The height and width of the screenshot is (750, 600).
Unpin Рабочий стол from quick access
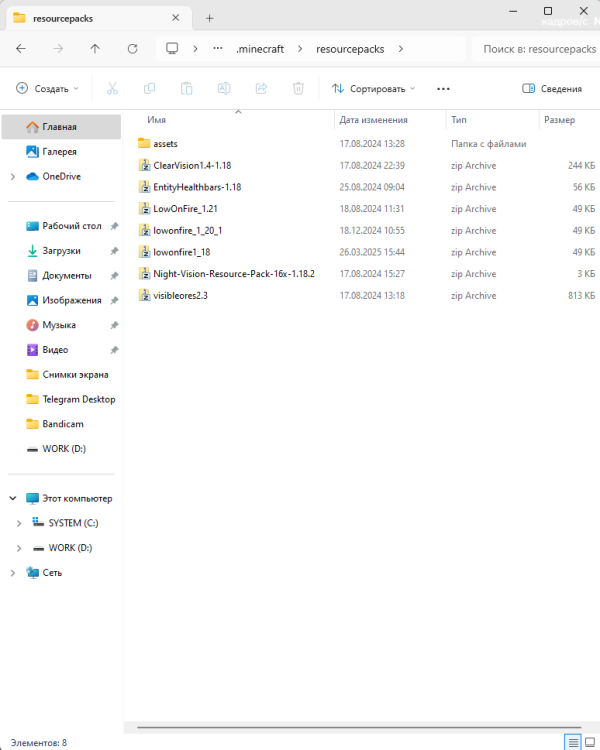114,226
